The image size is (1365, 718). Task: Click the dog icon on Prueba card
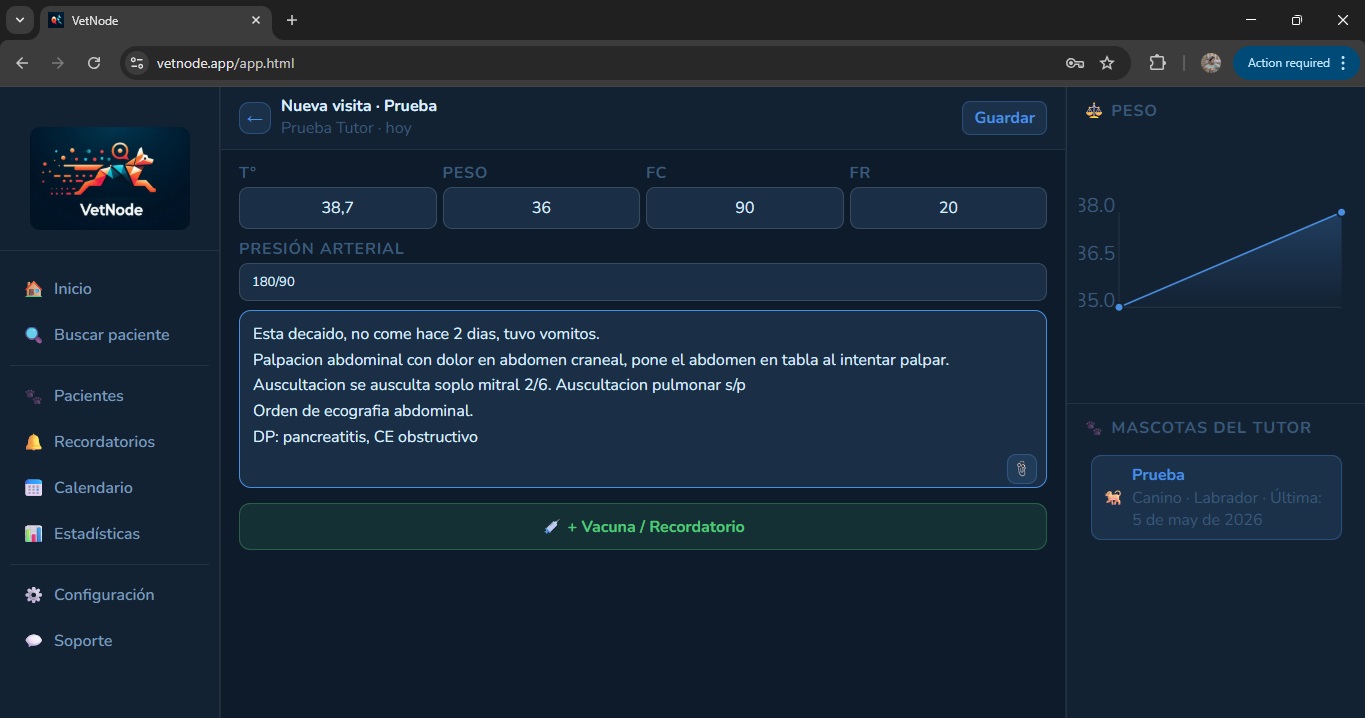tap(1113, 498)
